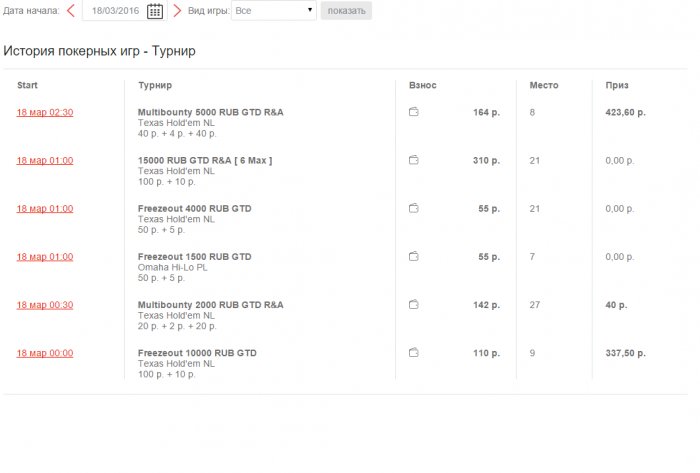The image size is (700, 473).
Task: Click the next date right arrow
Action: click(177, 11)
